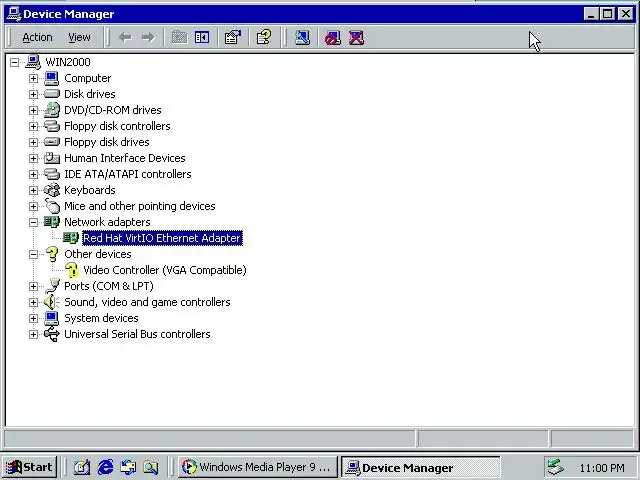This screenshot has width=640, height=480.
Task: Open Properties via the toolbar icon
Action: pyautogui.click(x=233, y=38)
